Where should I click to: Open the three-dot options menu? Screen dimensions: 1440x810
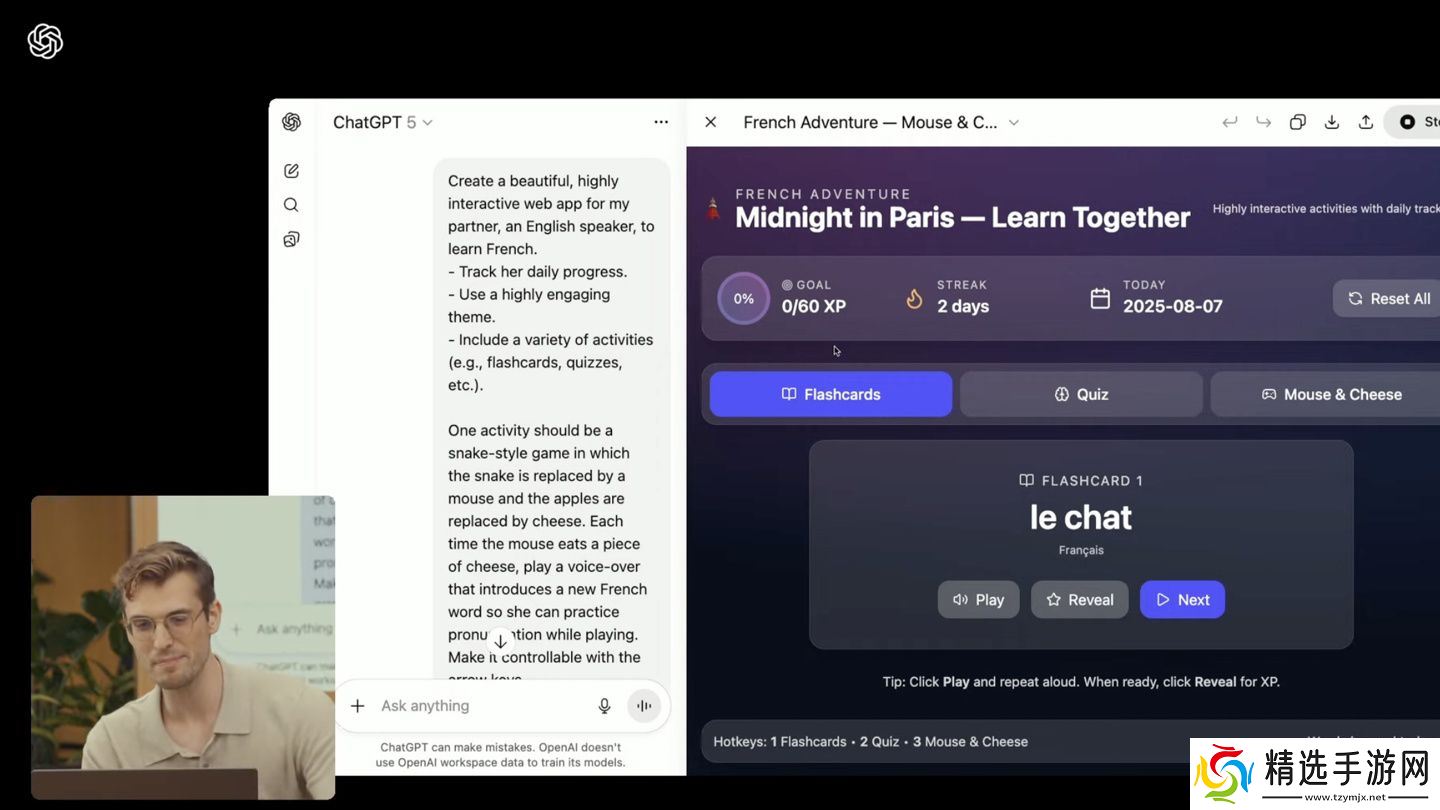(661, 122)
